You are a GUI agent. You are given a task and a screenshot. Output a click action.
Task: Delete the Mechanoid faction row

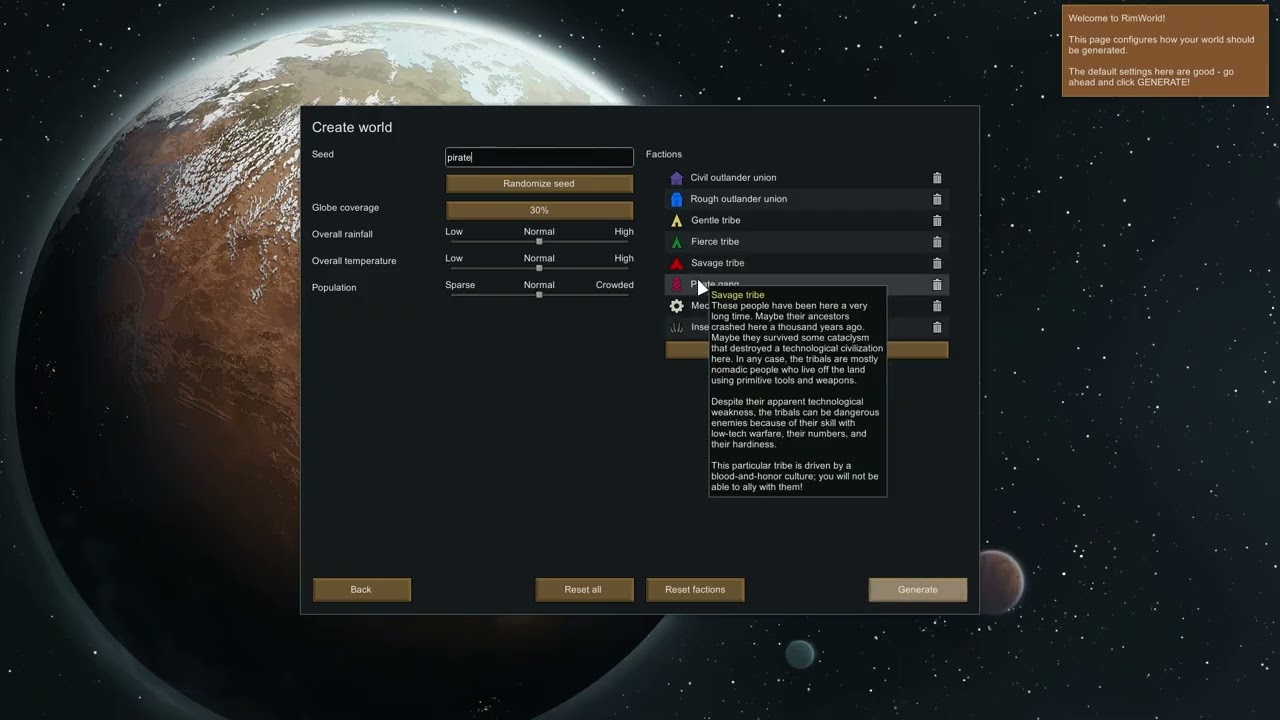(x=937, y=306)
